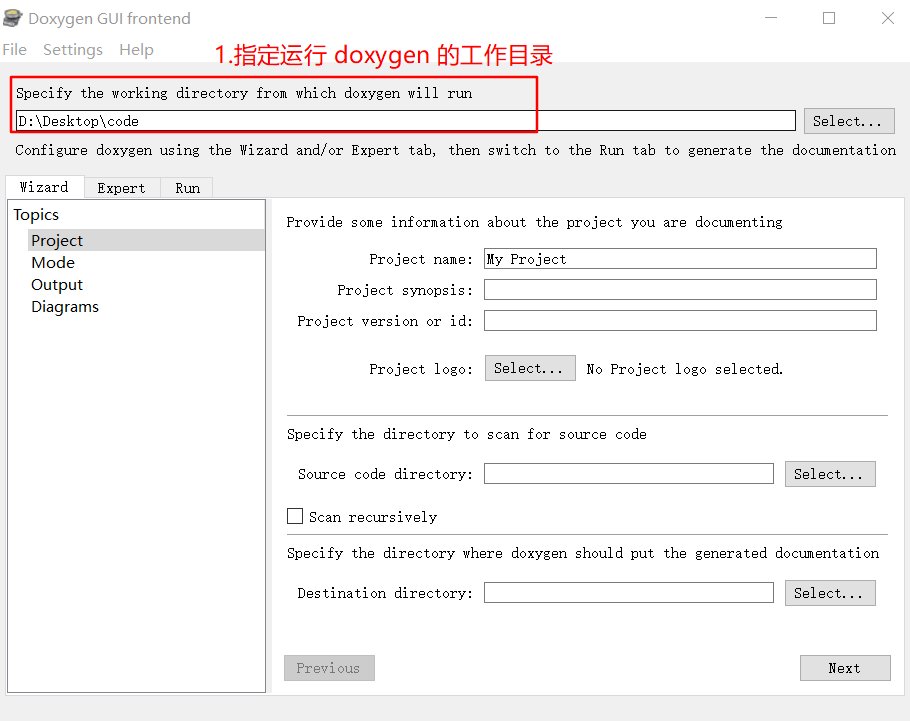Click Select button for Project logo

click(x=530, y=368)
